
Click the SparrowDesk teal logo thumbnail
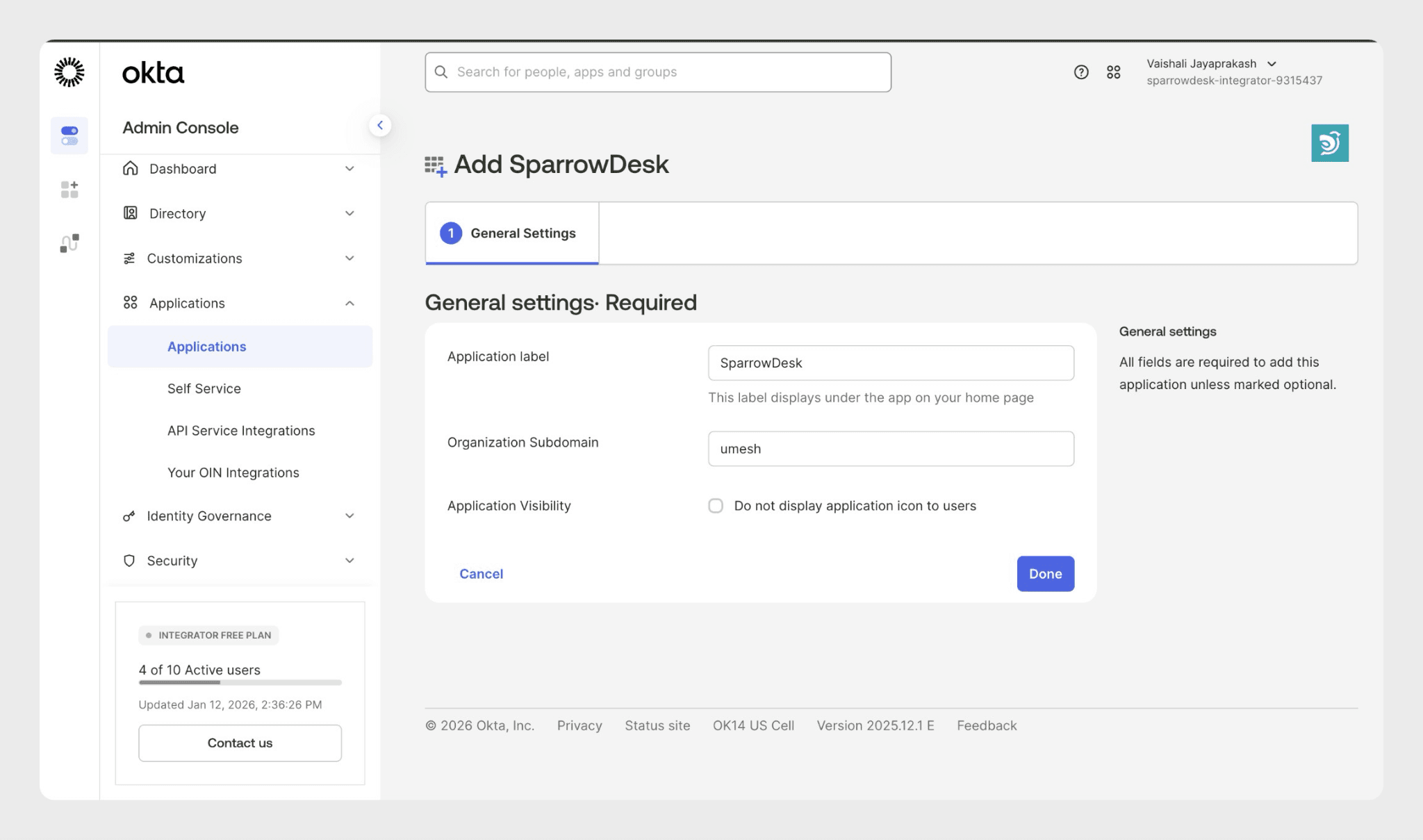1329,143
